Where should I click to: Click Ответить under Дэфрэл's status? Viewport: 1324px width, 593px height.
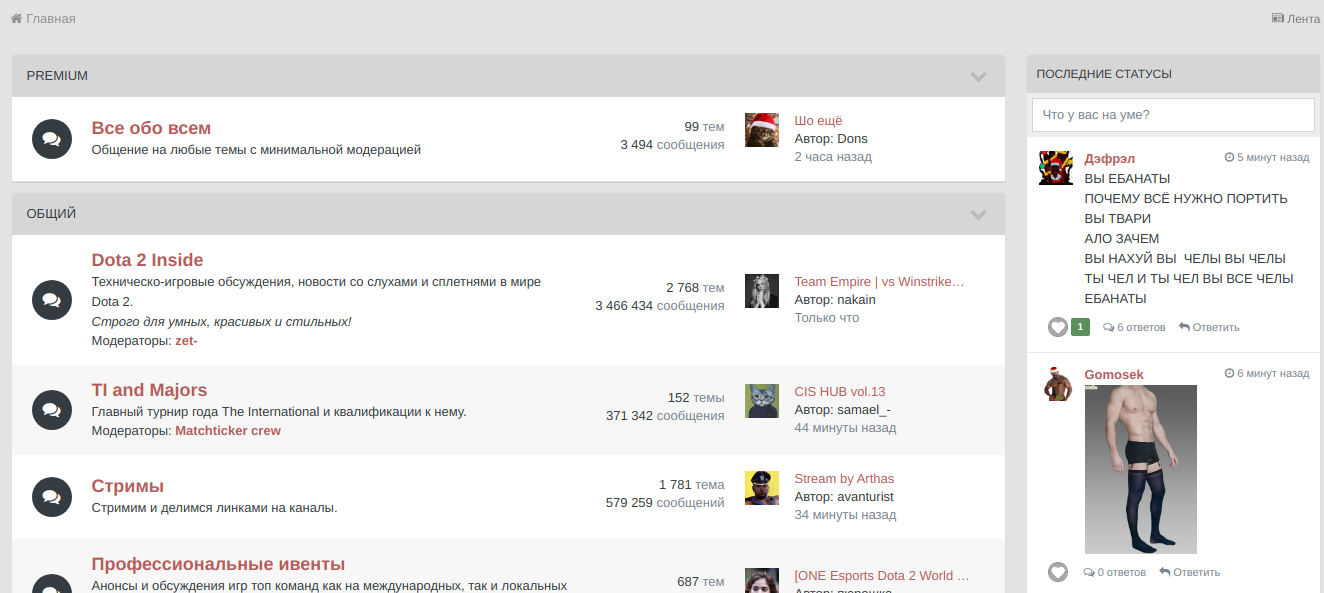click(1209, 327)
